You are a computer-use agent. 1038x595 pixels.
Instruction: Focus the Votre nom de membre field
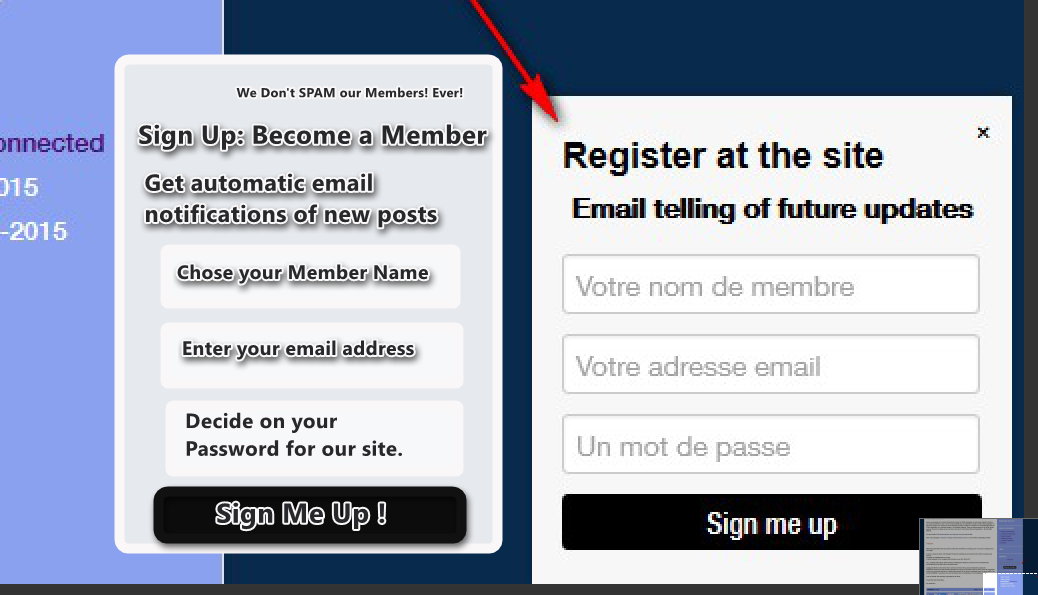click(x=771, y=284)
